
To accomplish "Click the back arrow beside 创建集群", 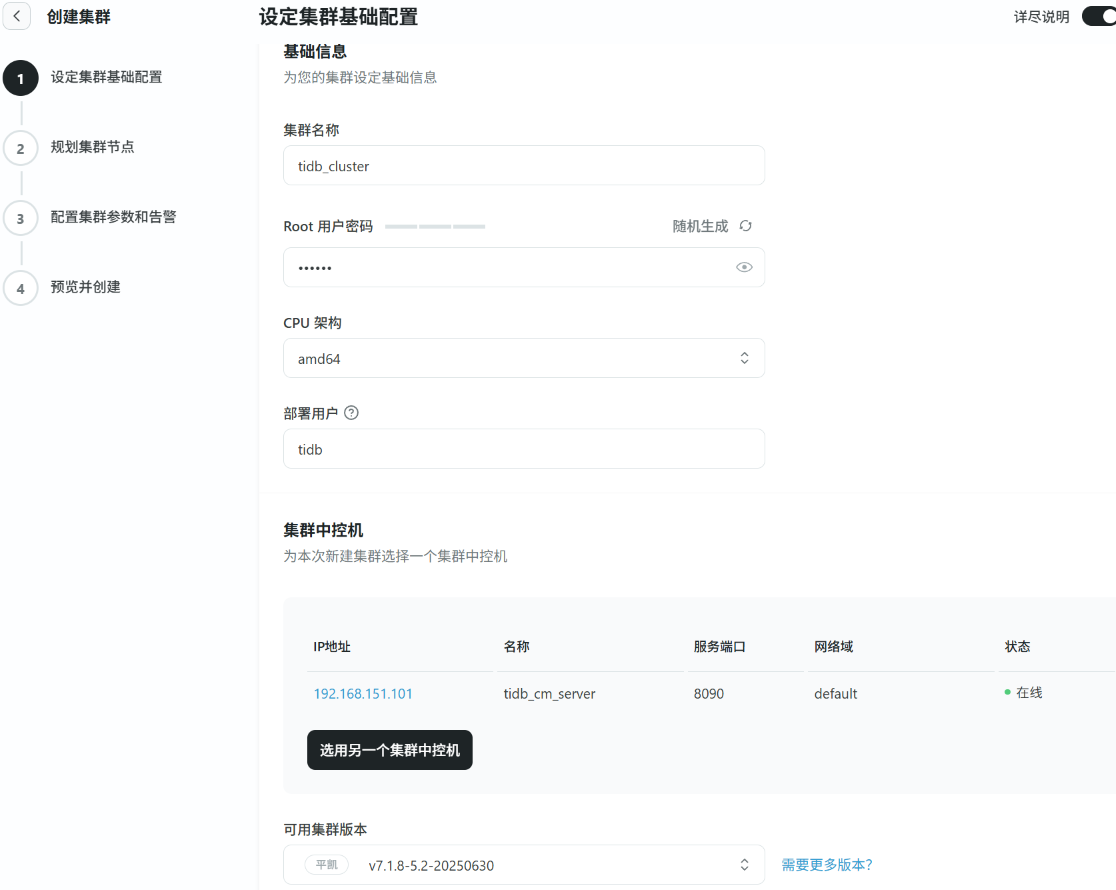I will [16, 16].
